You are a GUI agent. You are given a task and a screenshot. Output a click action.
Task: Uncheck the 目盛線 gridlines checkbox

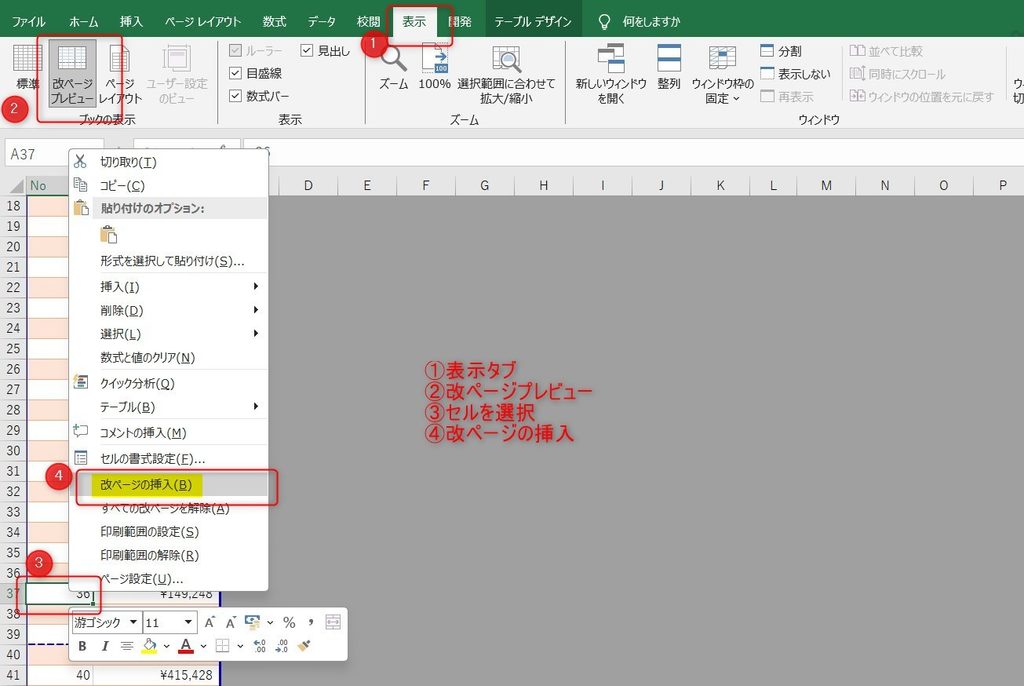coord(236,73)
